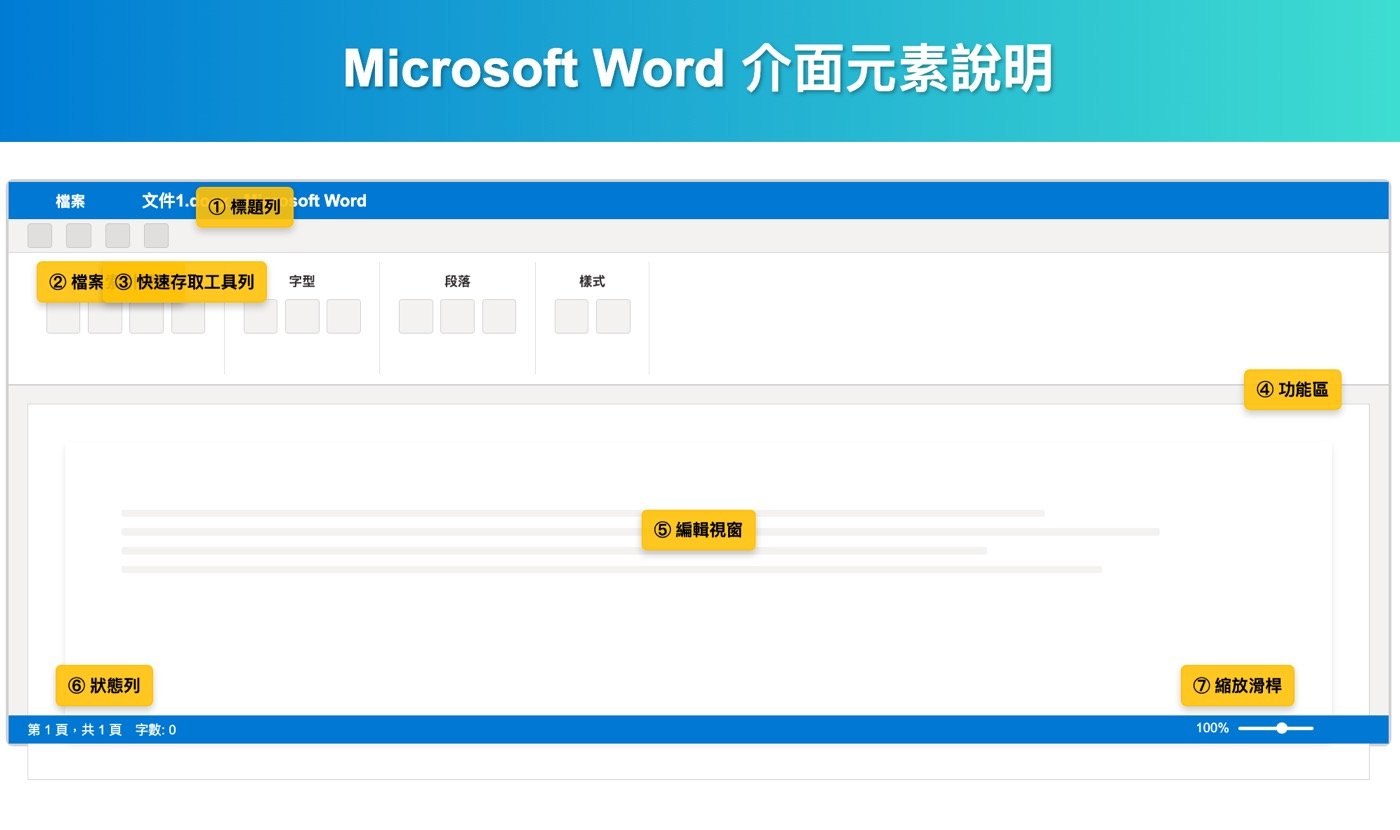Click the last button in 段落 group
This screenshot has width=1400, height=830.
pos(499,316)
